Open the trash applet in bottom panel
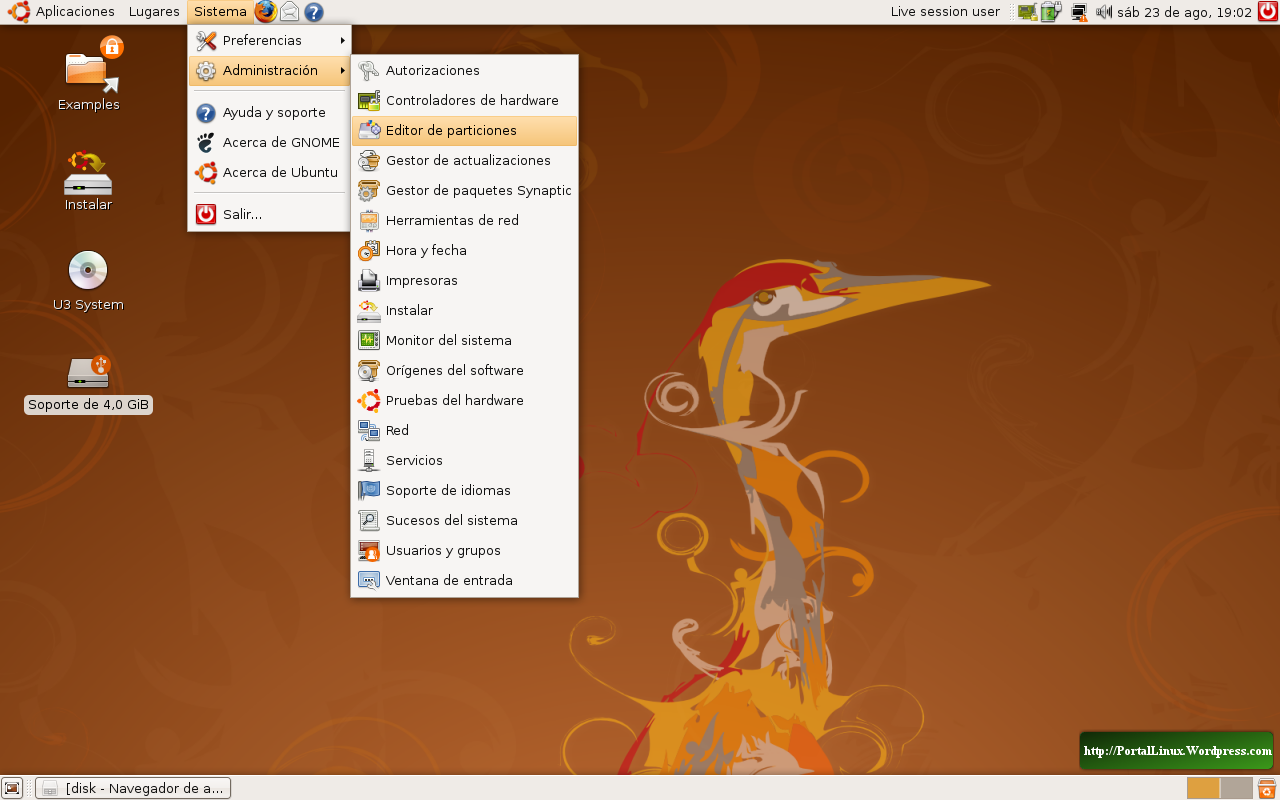Image resolution: width=1280 pixels, height=800 pixels. point(1267,788)
